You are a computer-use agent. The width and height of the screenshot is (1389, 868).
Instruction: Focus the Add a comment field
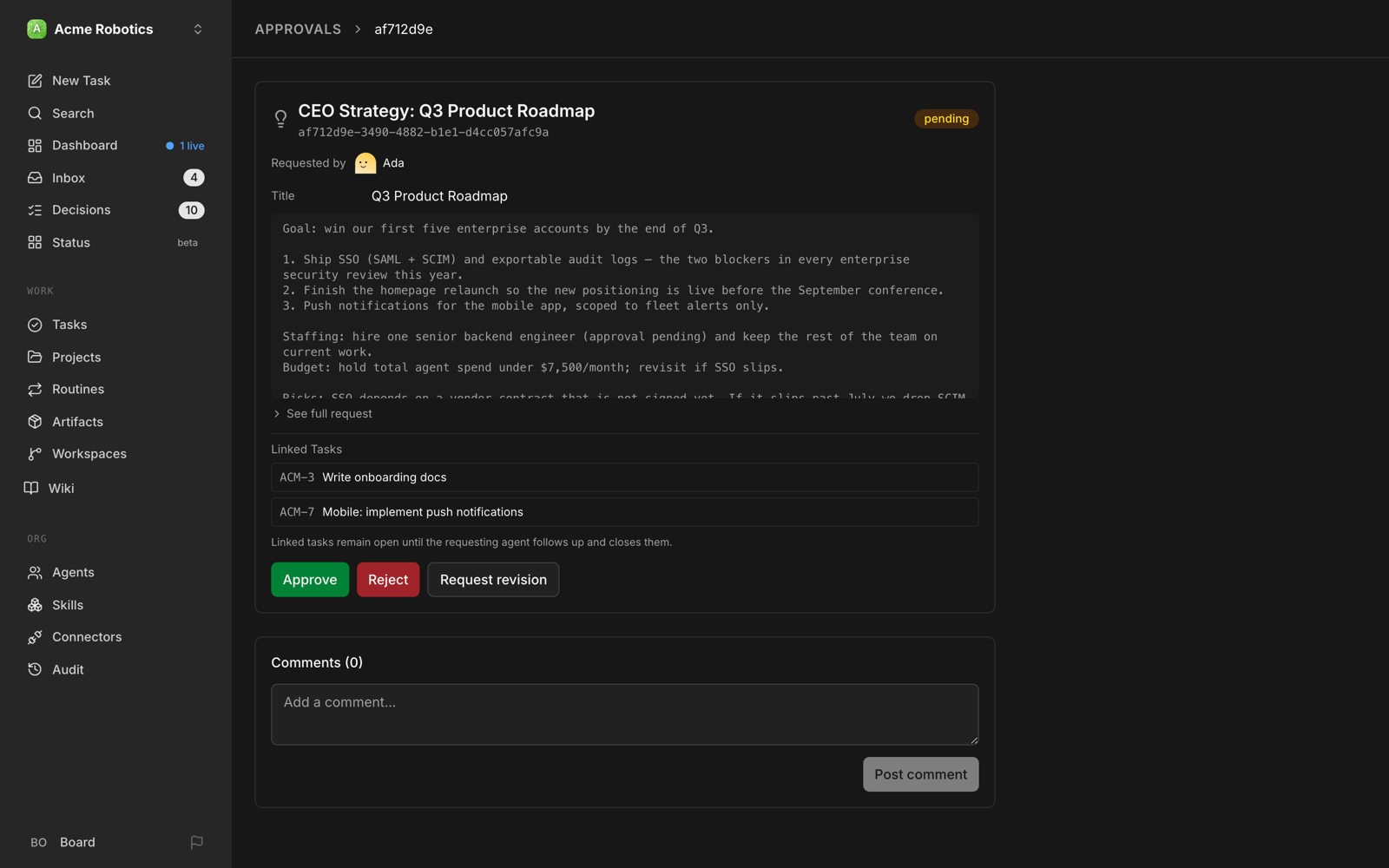click(624, 714)
